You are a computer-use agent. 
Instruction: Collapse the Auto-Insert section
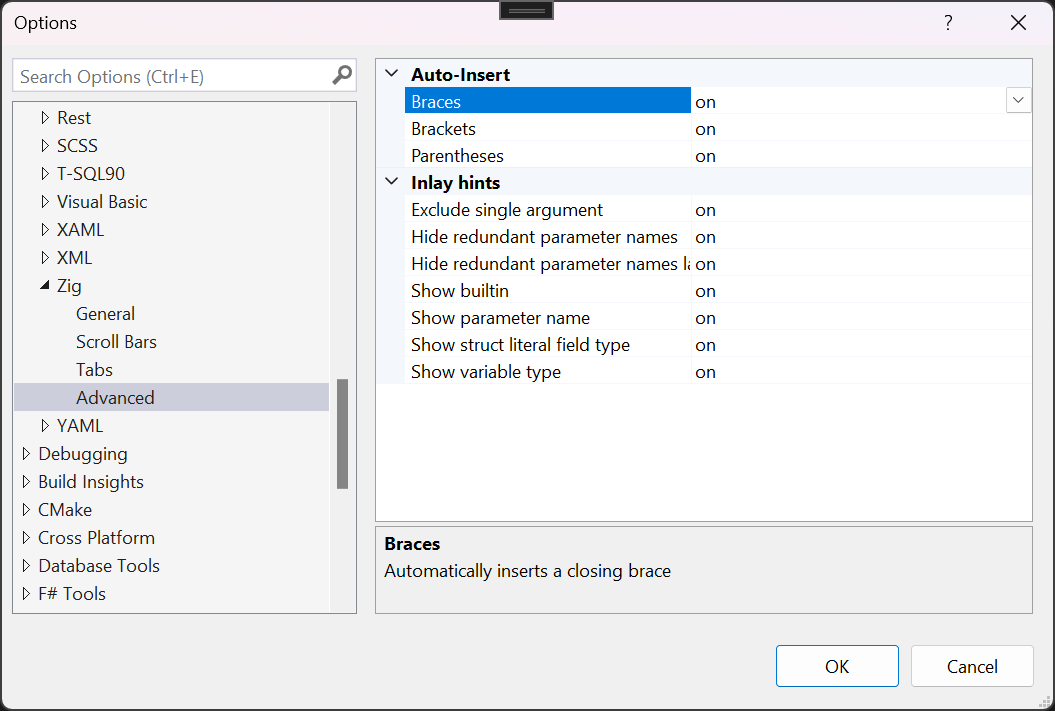(x=391, y=73)
